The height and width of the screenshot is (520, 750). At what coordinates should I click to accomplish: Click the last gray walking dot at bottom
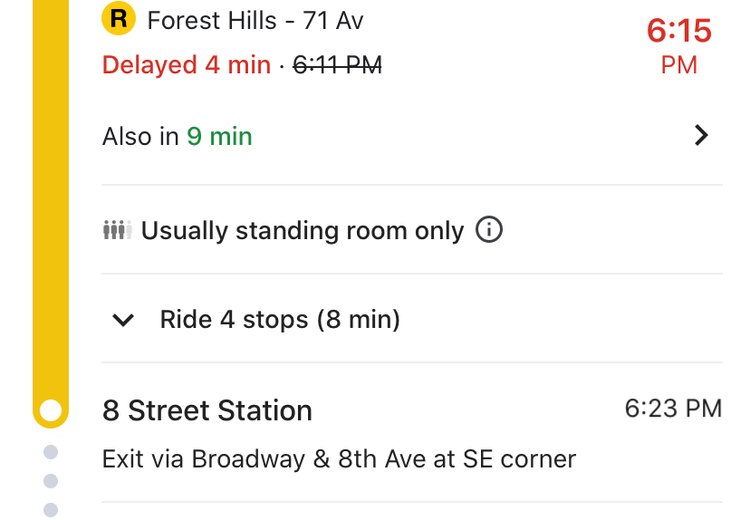(x=51, y=510)
